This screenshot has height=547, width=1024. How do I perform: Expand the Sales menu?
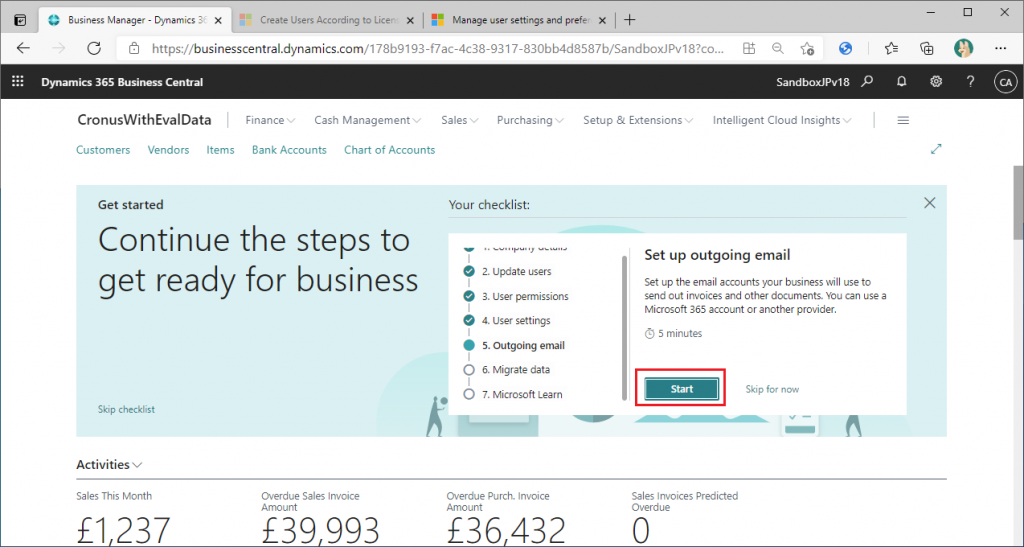[x=460, y=120]
